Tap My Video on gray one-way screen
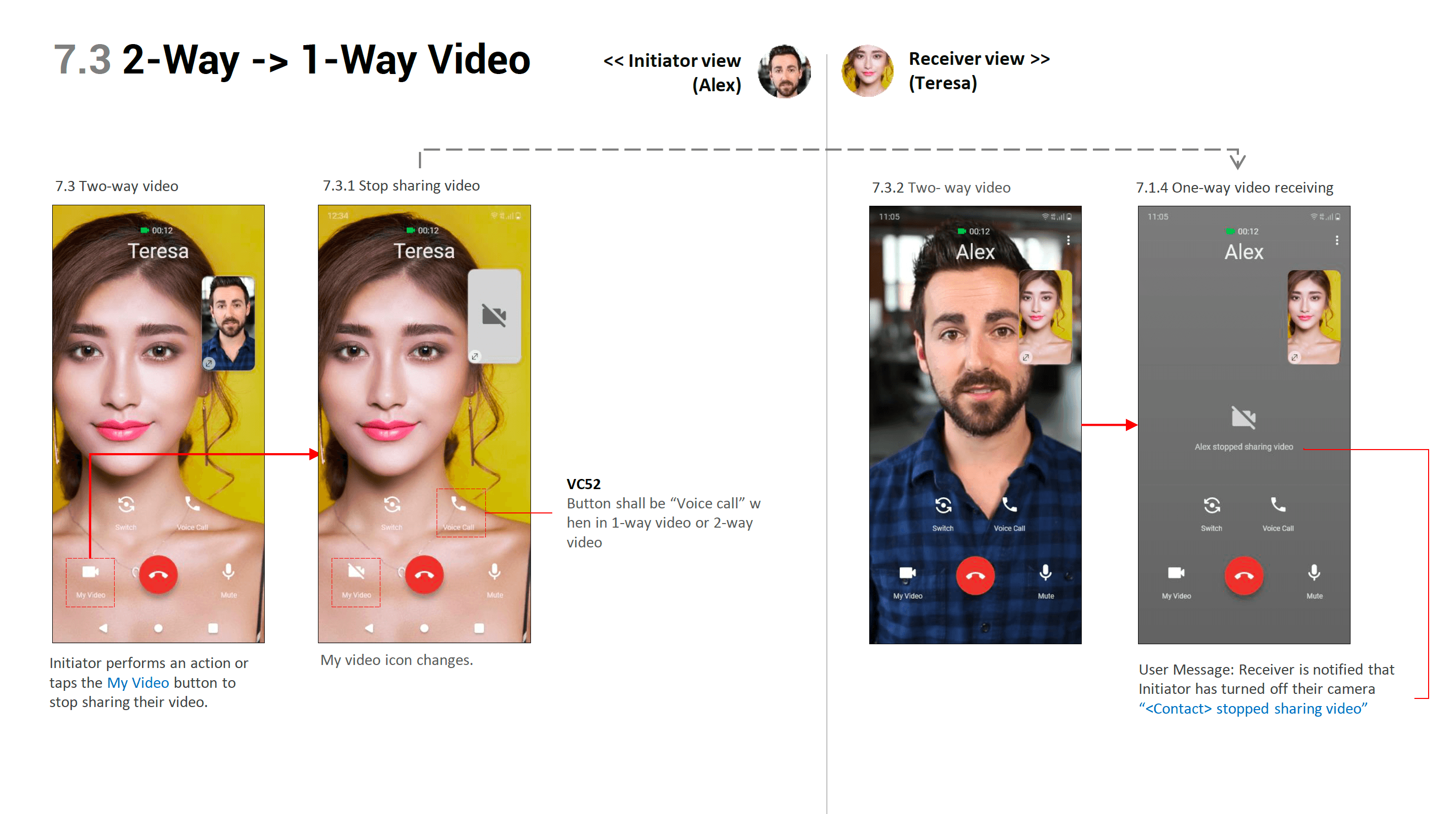This screenshot has height=814, width=1456. (x=1176, y=574)
